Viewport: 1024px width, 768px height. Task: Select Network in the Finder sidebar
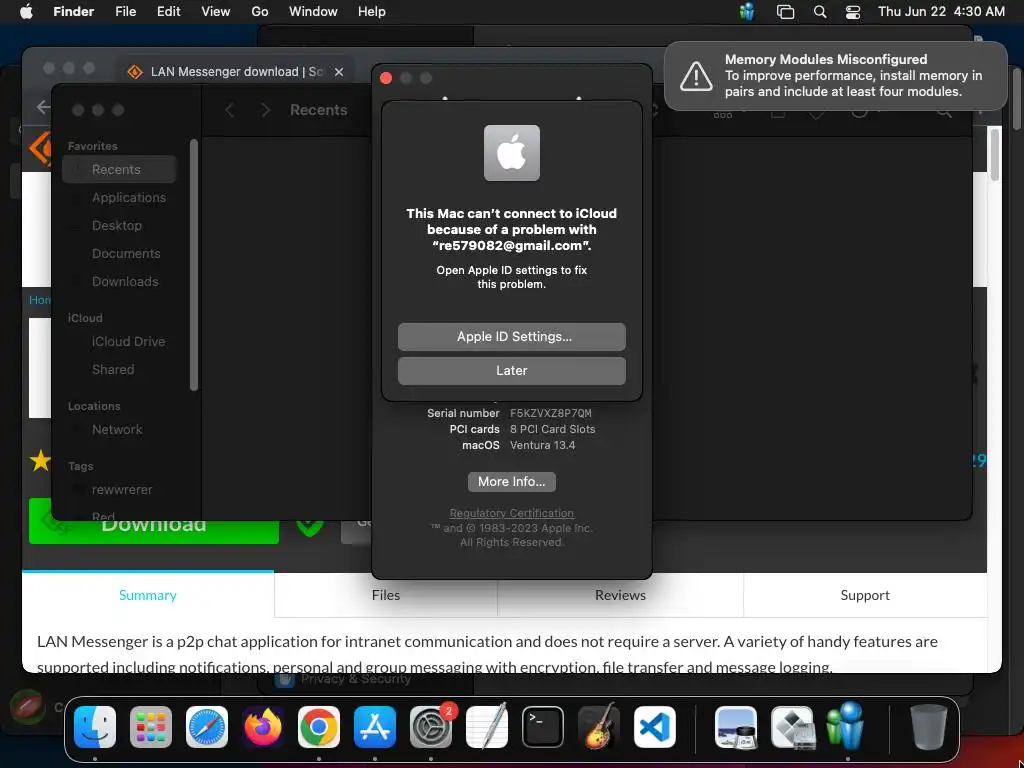coord(120,430)
